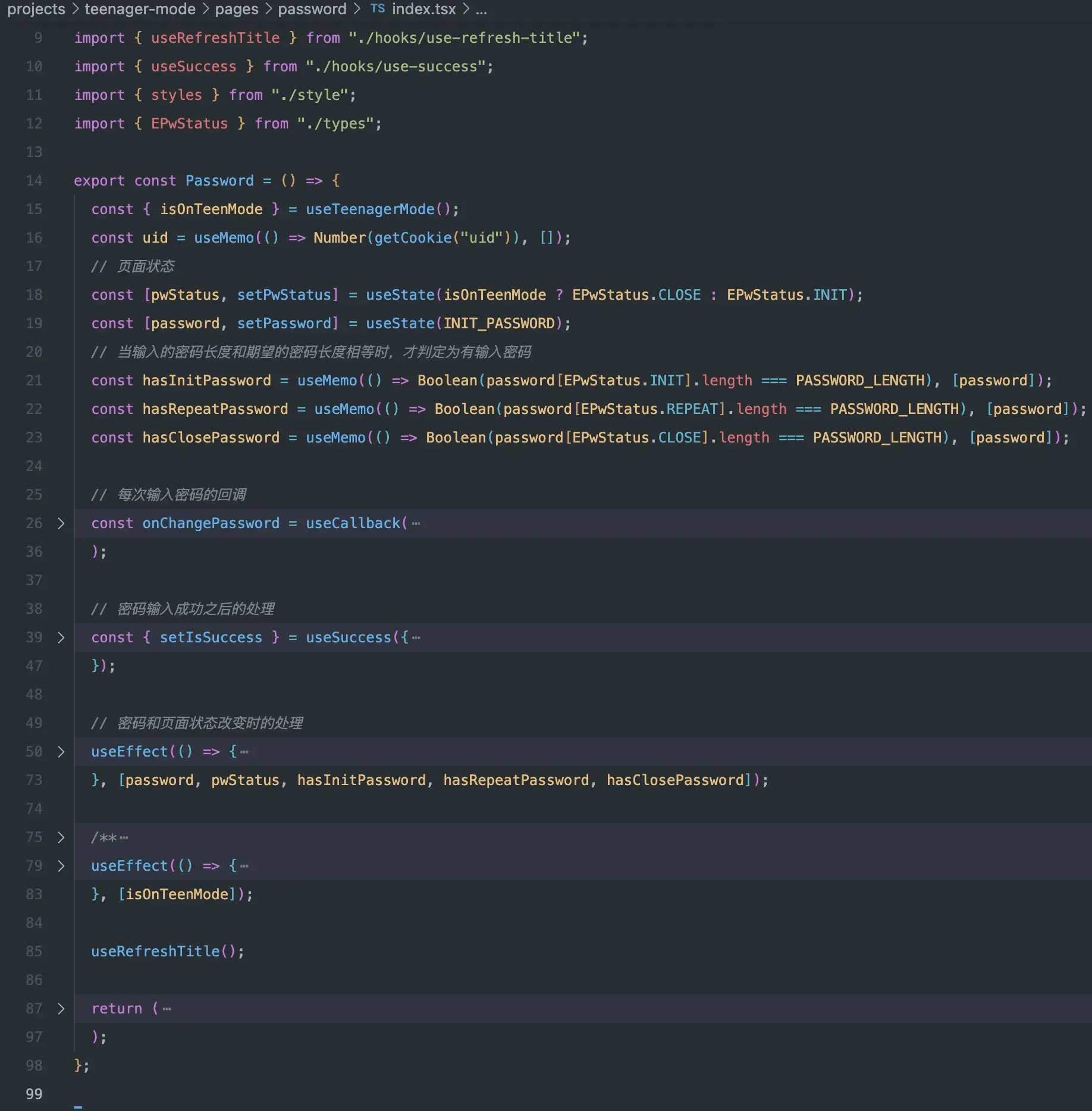The height and width of the screenshot is (1111, 1092).
Task: Select the pages breadcrumb item
Action: point(237,9)
